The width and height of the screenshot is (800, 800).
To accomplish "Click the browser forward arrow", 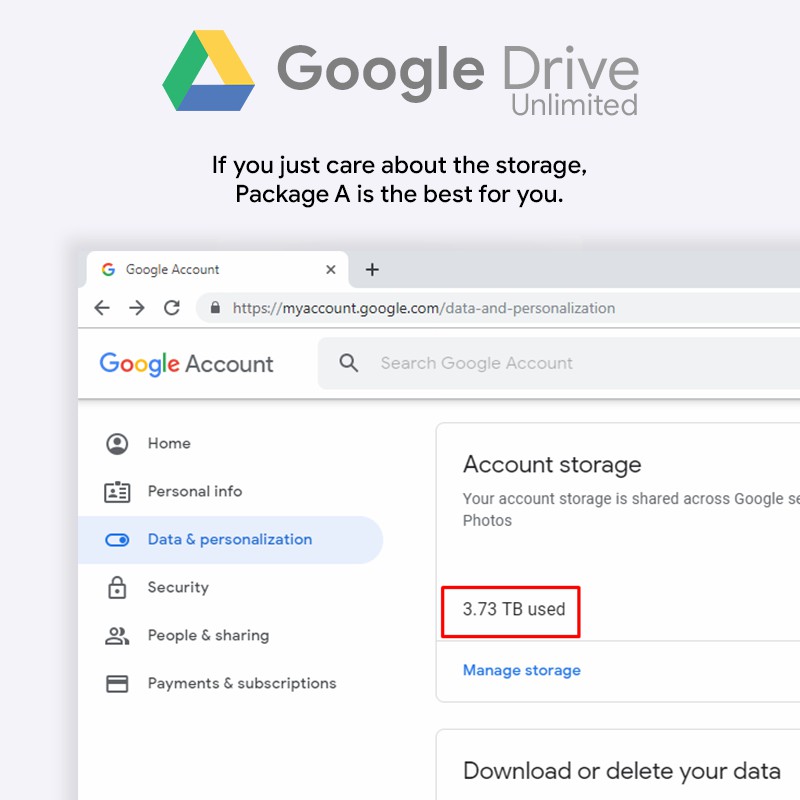I will pos(137,308).
